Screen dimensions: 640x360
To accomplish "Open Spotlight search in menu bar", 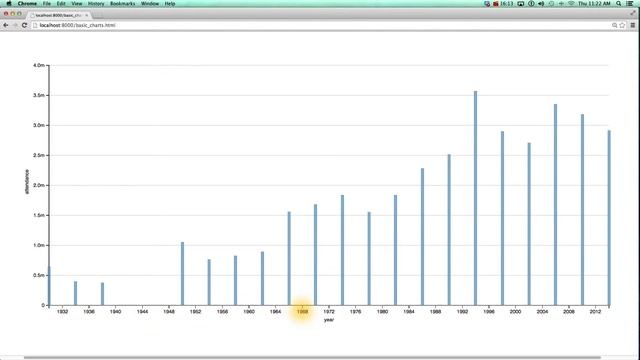I will pos(619,3).
